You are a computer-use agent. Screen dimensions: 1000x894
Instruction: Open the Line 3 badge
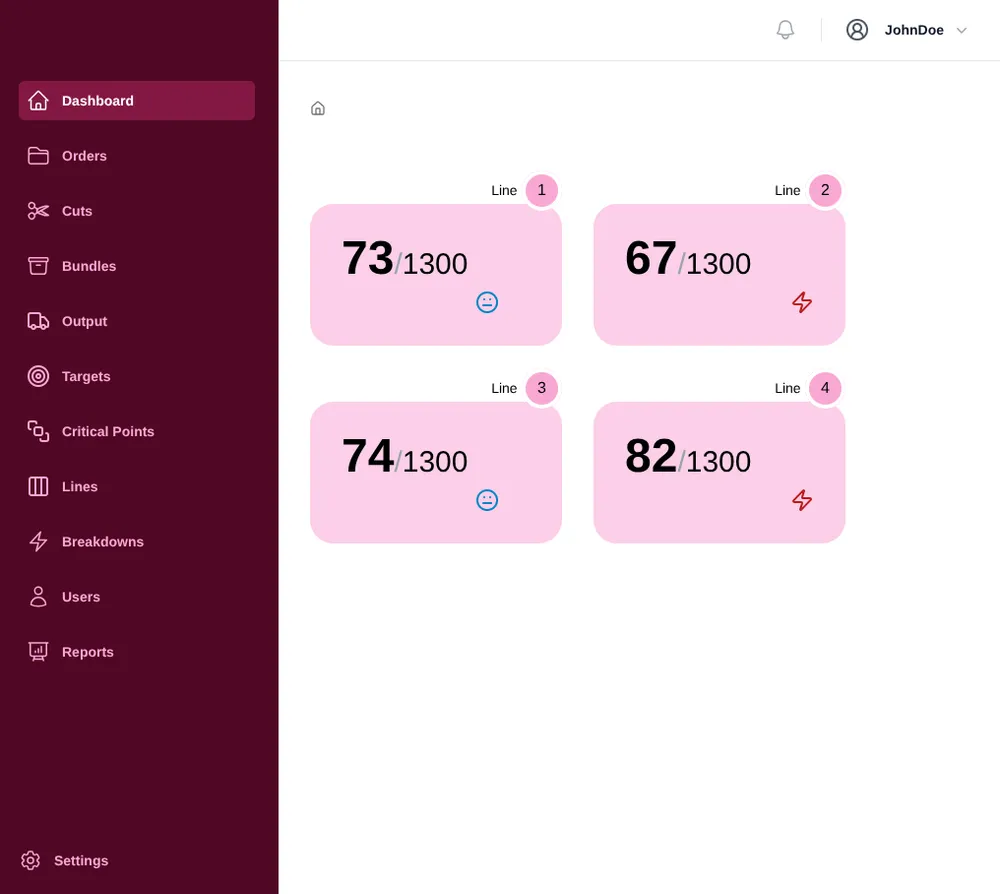[x=541, y=387]
